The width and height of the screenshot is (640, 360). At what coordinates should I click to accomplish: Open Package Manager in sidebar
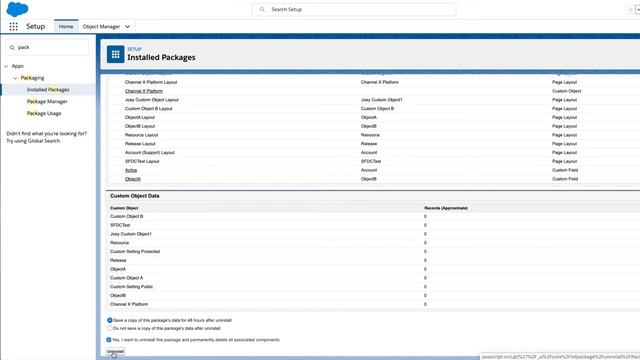[47, 102]
